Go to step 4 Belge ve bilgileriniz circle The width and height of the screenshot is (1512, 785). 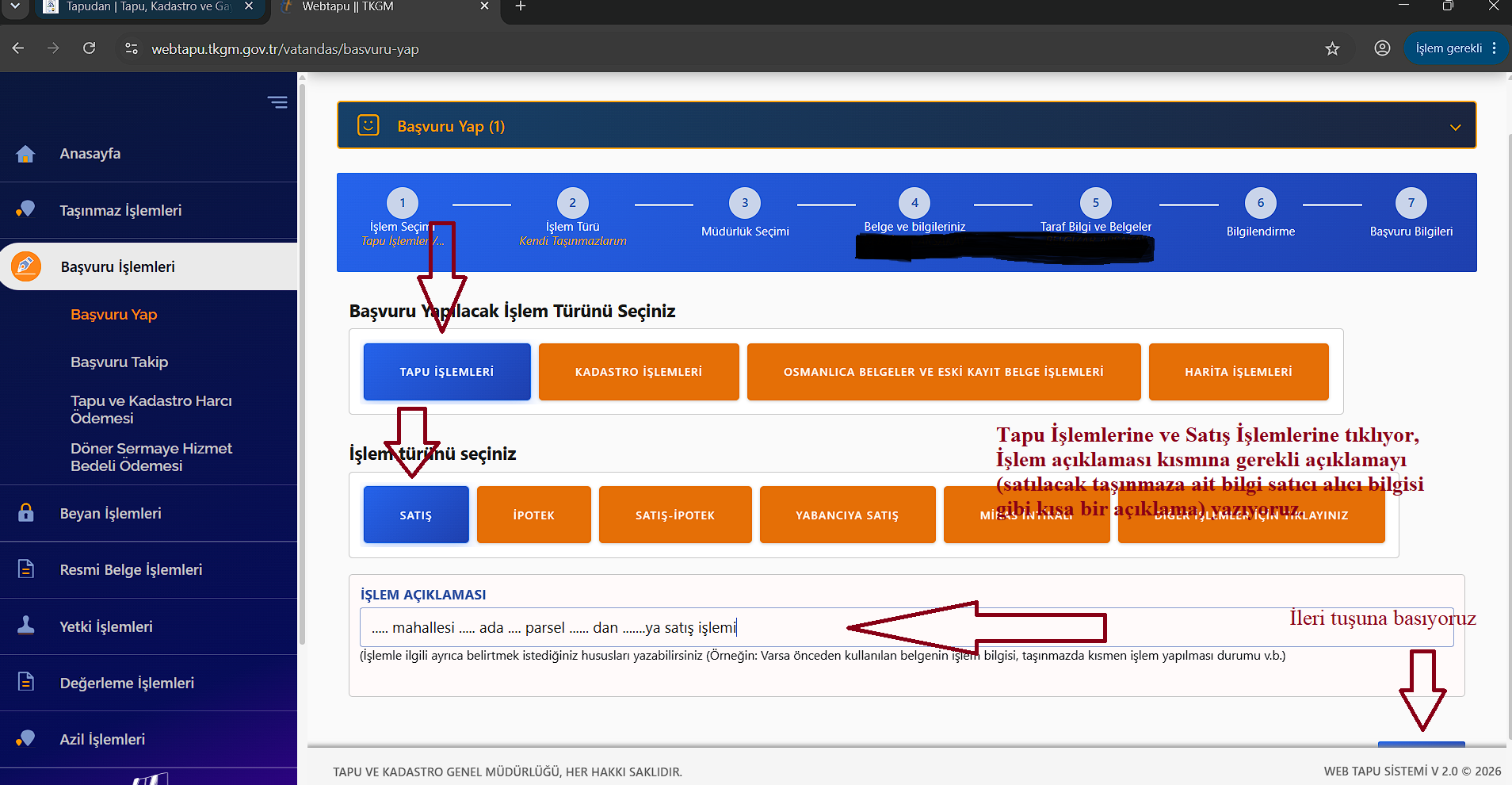point(914,203)
